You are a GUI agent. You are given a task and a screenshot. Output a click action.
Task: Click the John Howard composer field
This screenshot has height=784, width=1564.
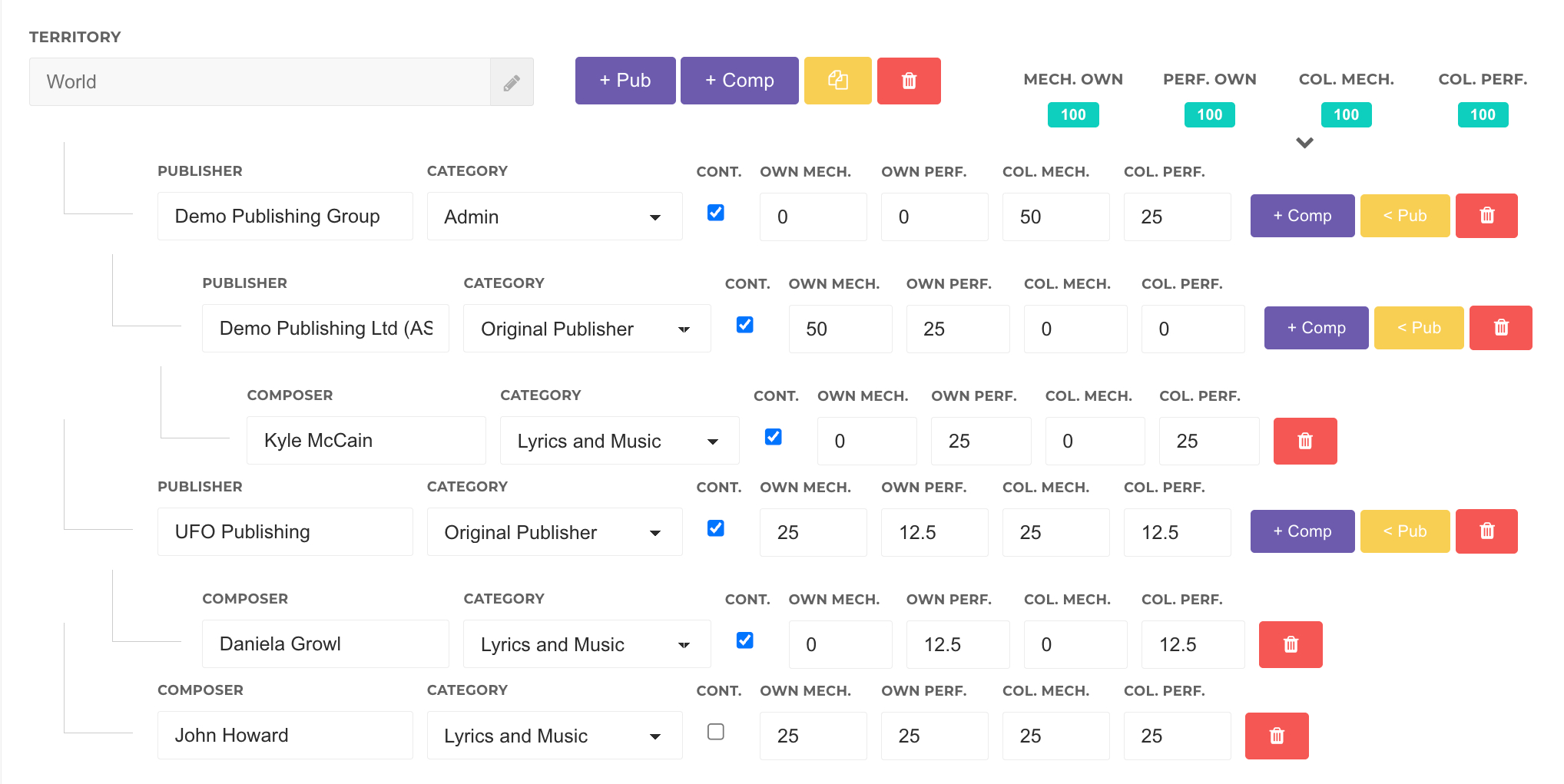click(x=285, y=736)
